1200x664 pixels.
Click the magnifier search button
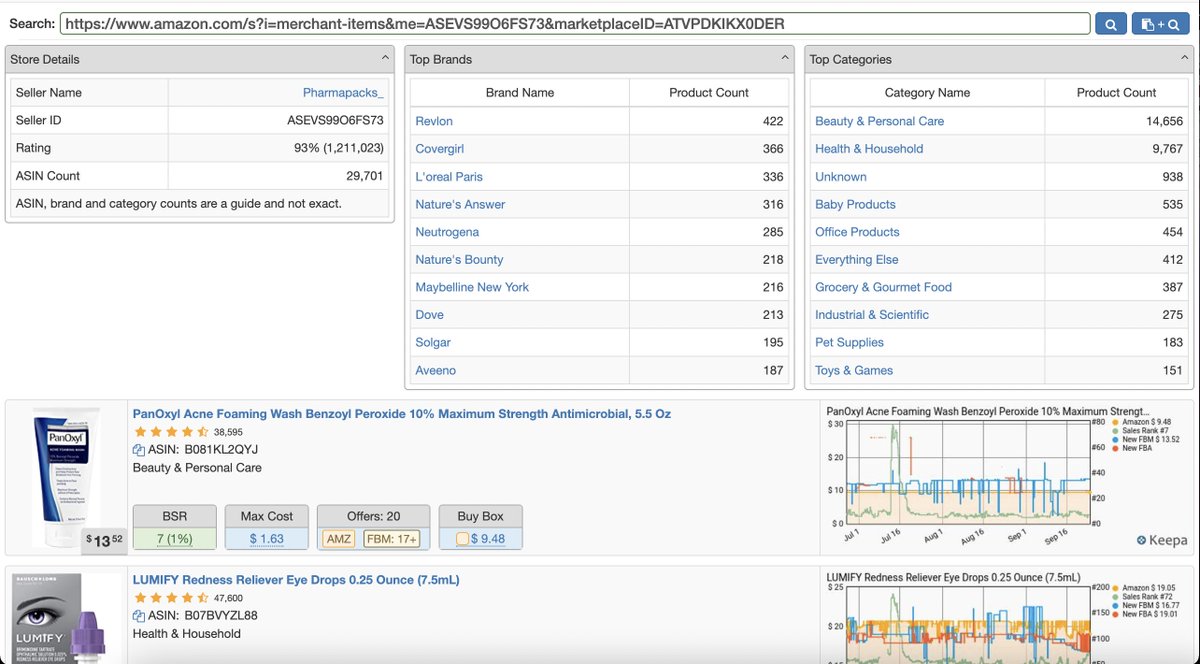(x=1111, y=24)
